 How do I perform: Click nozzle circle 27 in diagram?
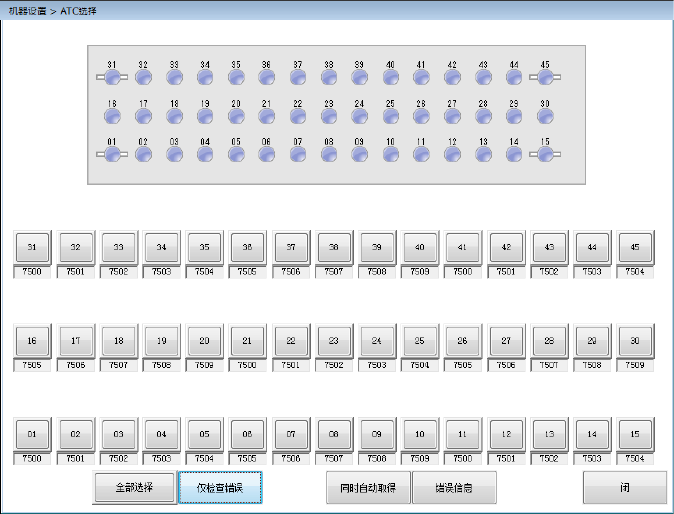pyautogui.click(x=452, y=116)
